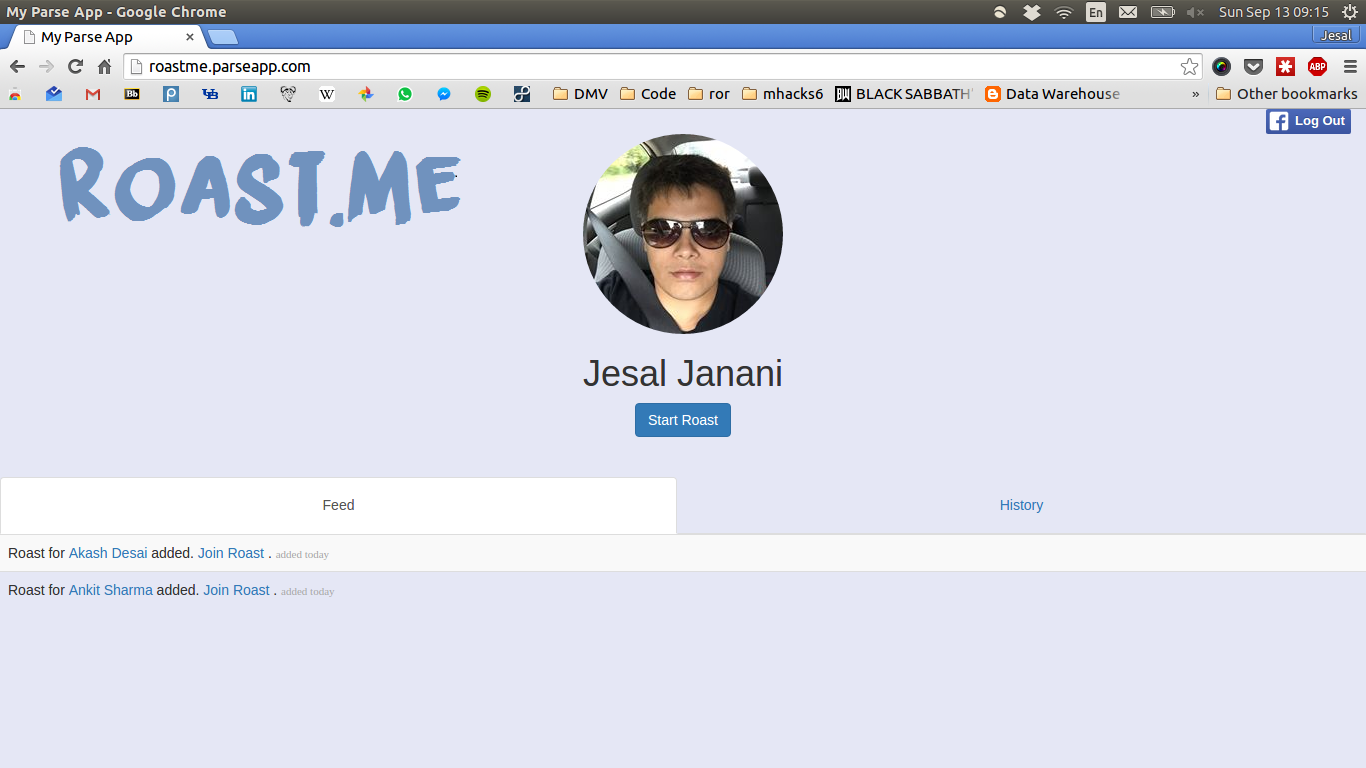Click the Pocket extension icon
This screenshot has height=768, width=1366.
(1253, 67)
